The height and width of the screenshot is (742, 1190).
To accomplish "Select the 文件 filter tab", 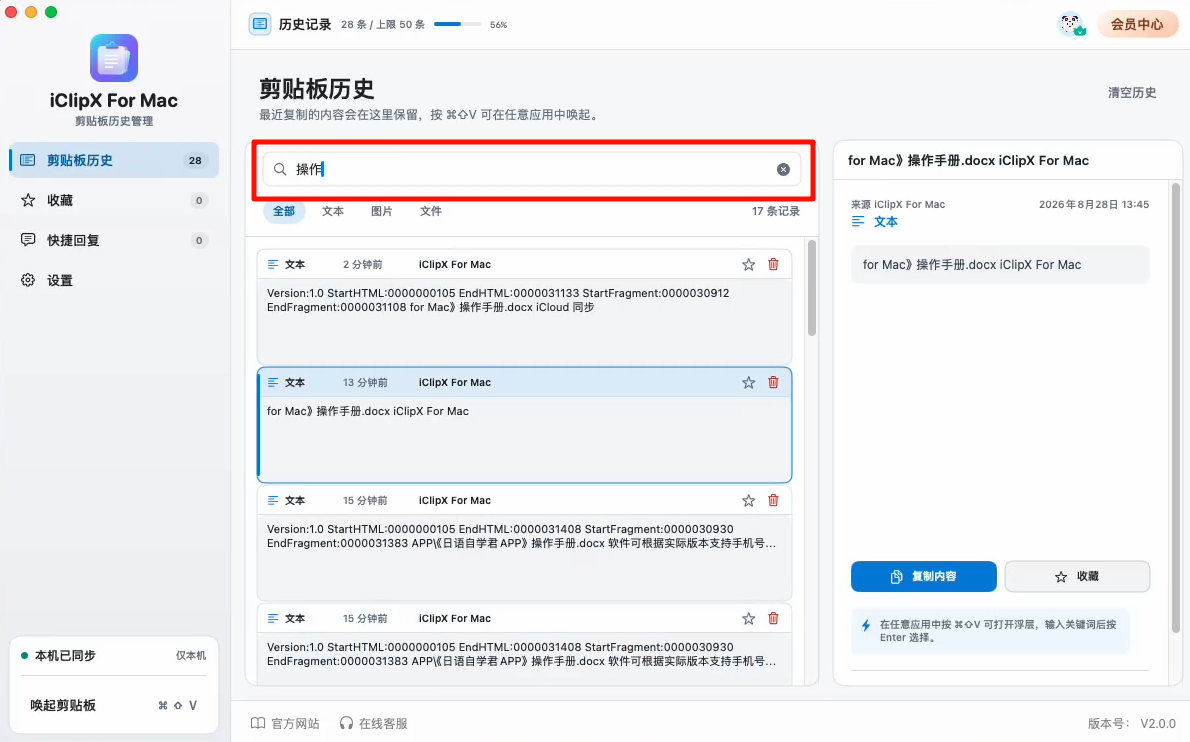I will tap(430, 211).
